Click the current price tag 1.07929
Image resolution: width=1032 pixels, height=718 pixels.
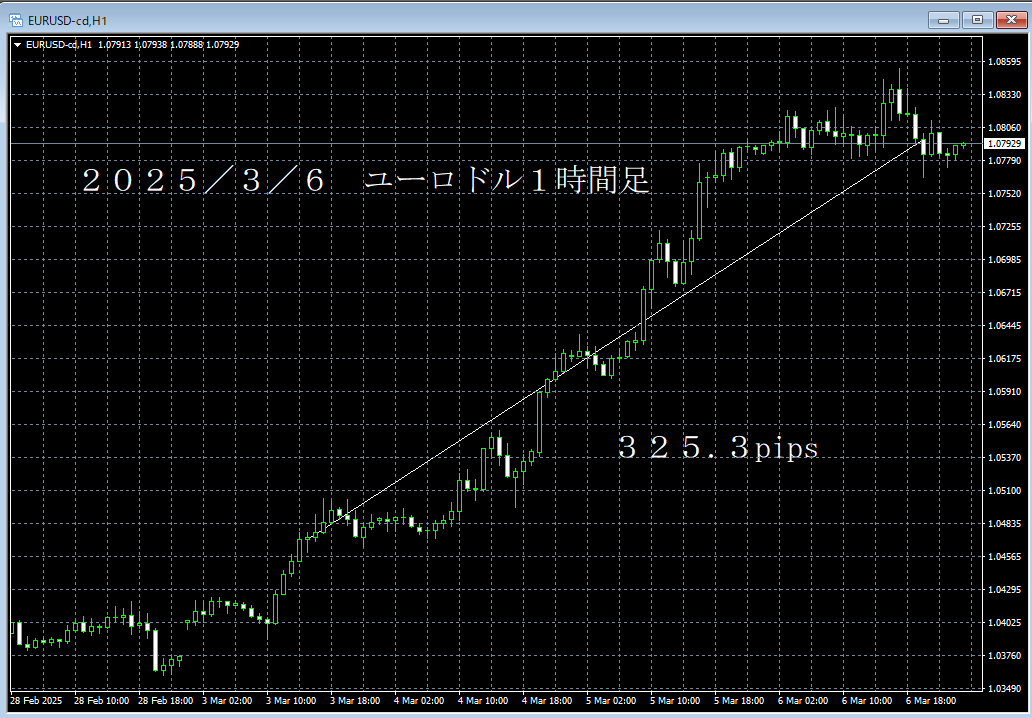pyautogui.click(x=1005, y=144)
